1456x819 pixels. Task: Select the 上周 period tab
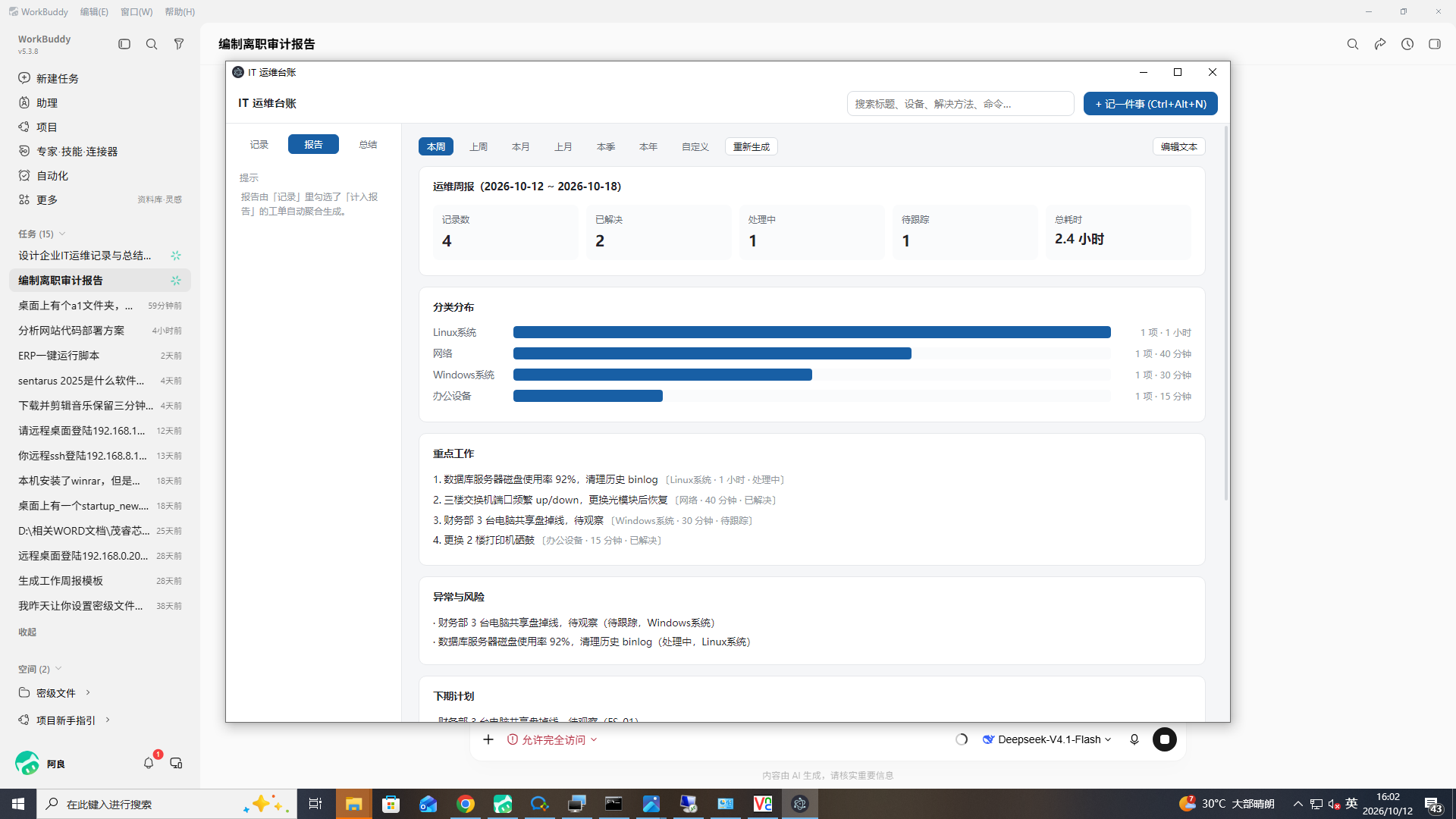479,146
